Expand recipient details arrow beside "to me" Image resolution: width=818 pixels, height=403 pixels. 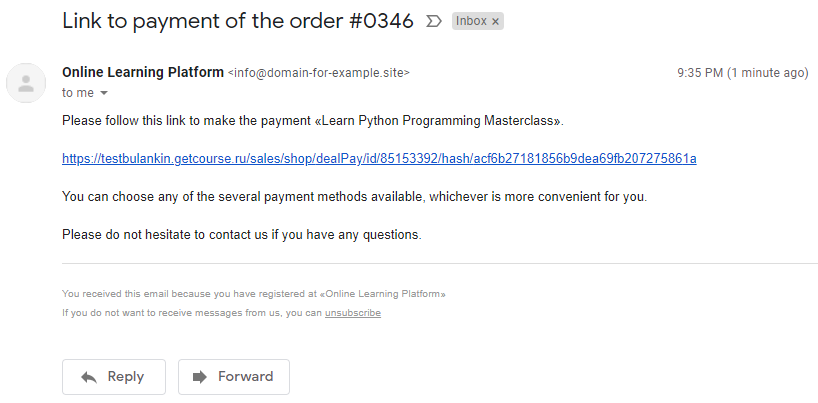(104, 93)
